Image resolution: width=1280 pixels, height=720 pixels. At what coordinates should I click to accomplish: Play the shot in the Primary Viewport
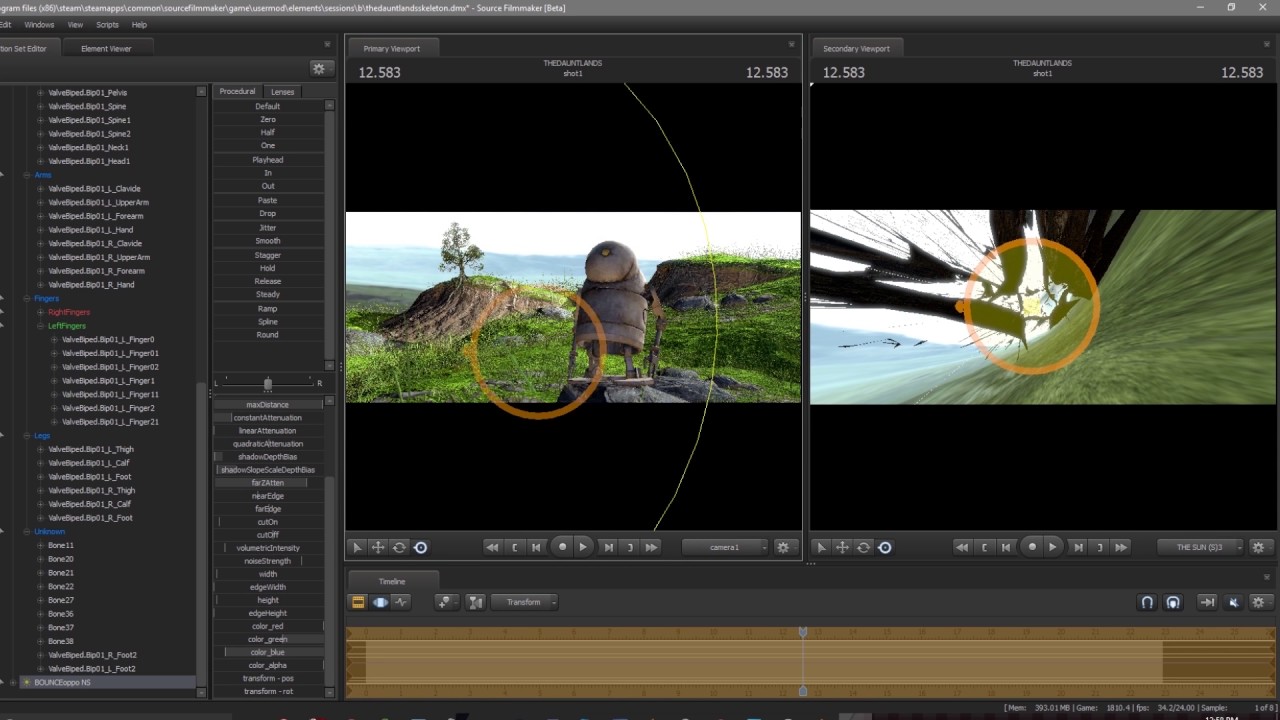click(583, 547)
